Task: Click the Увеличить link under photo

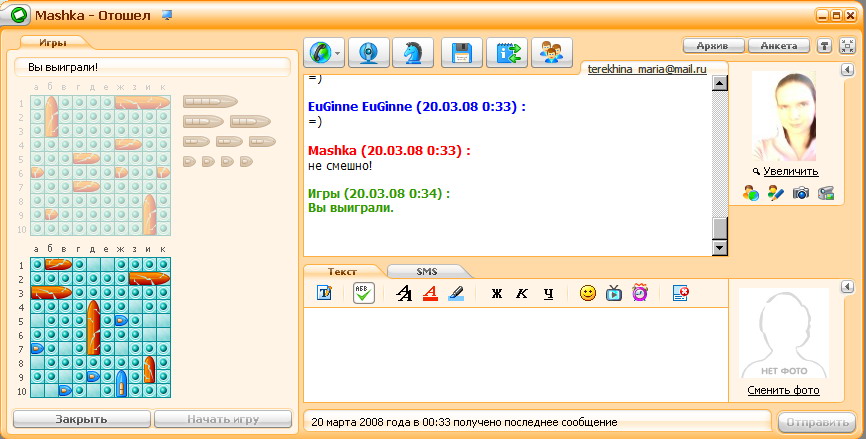Action: pyautogui.click(x=790, y=172)
